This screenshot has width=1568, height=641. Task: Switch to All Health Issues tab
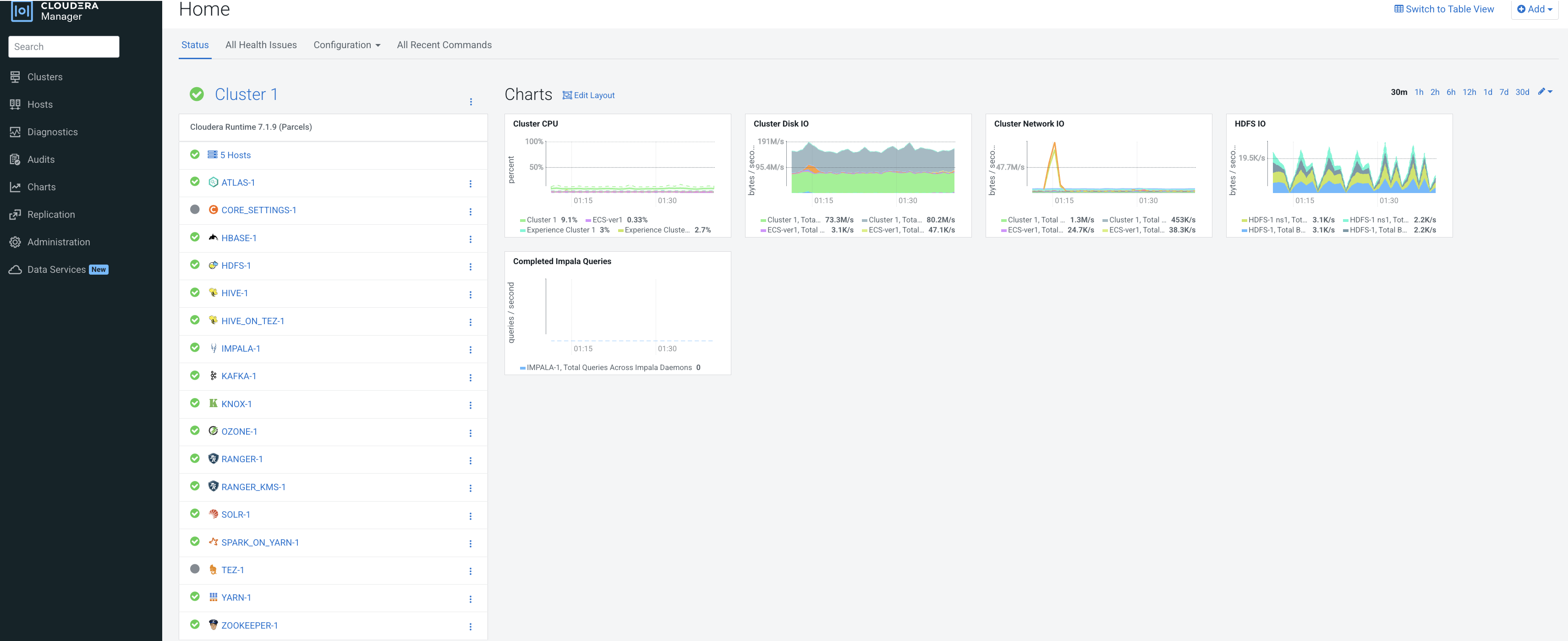coord(261,45)
